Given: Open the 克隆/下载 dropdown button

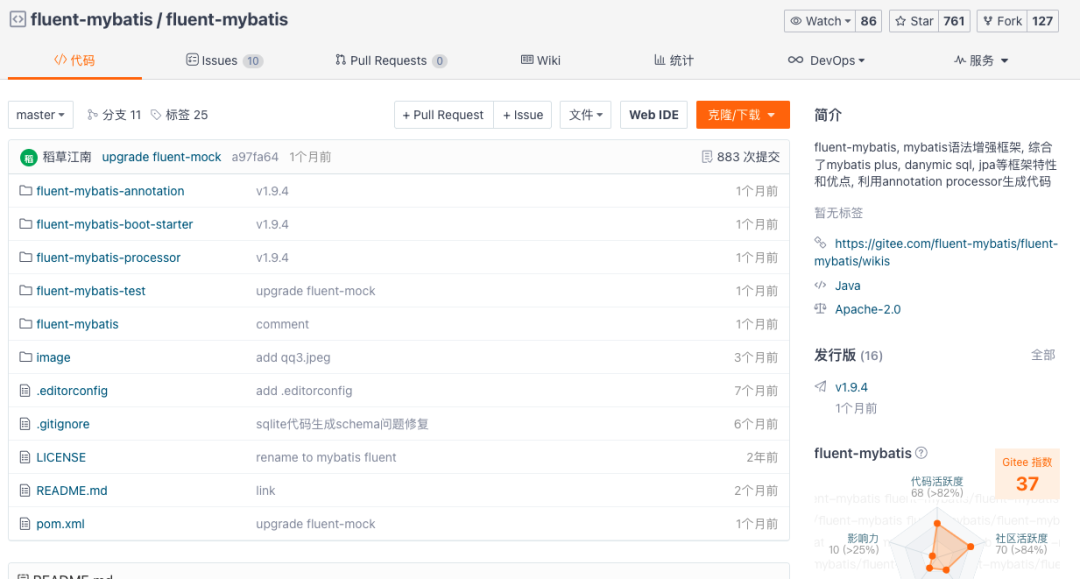Looking at the screenshot, I should (742, 115).
